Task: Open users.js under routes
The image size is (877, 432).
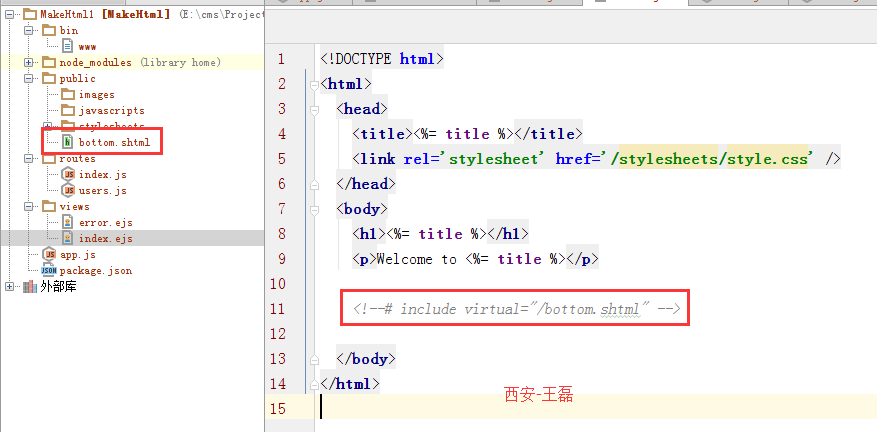Action: (103, 191)
